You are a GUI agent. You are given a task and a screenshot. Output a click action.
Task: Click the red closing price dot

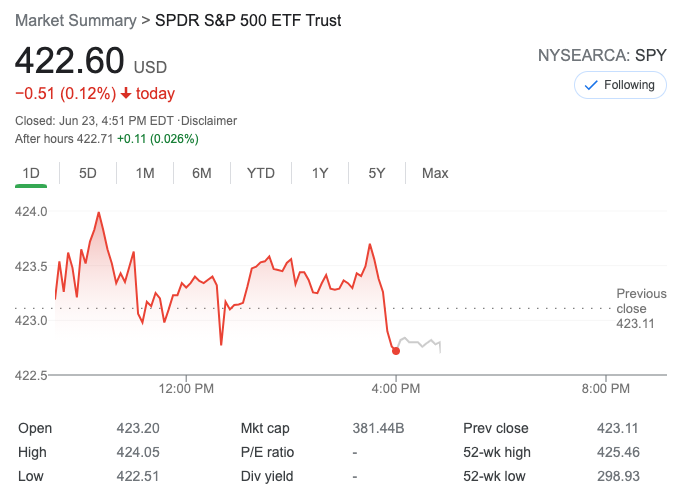tap(396, 350)
